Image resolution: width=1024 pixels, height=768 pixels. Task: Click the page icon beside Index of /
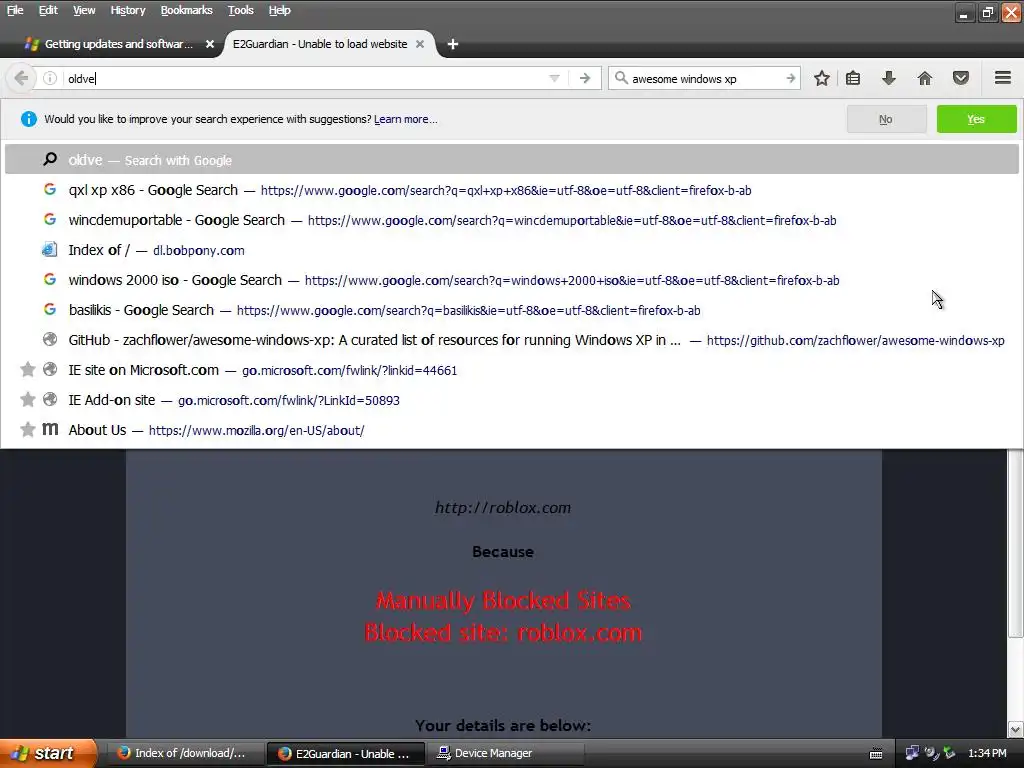pyautogui.click(x=50, y=249)
